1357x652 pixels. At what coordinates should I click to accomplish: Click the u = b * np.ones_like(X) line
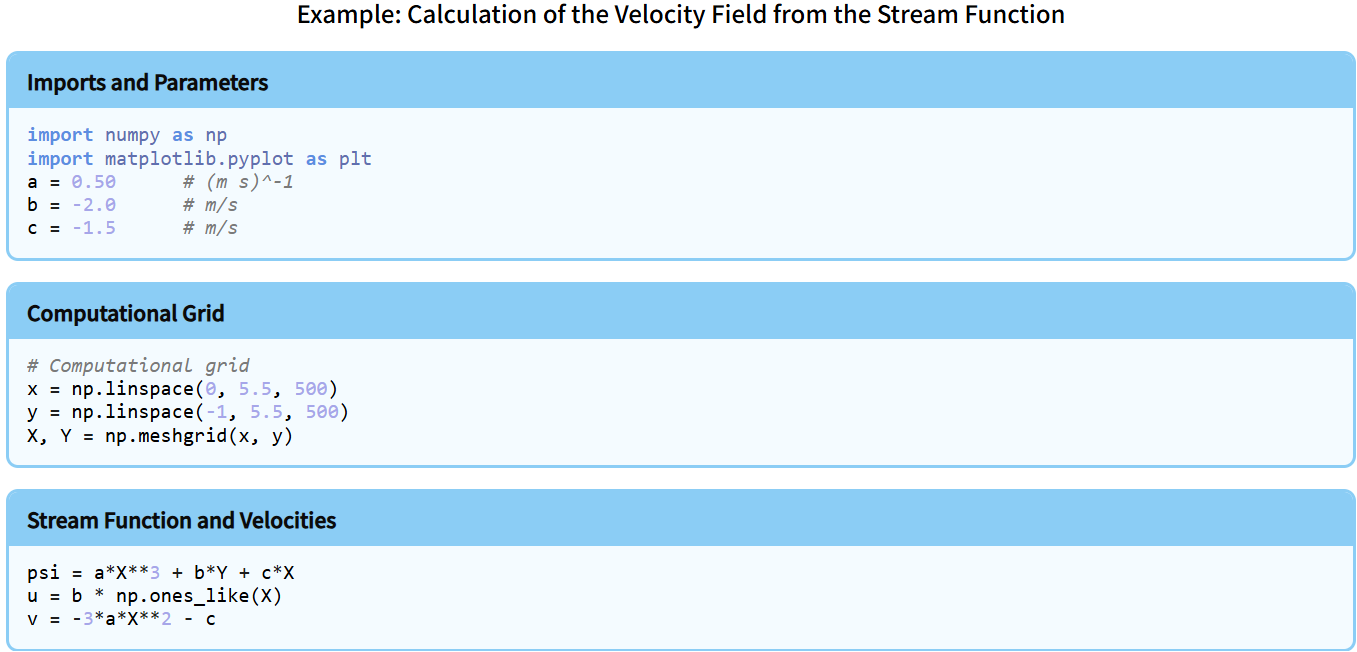(x=155, y=596)
